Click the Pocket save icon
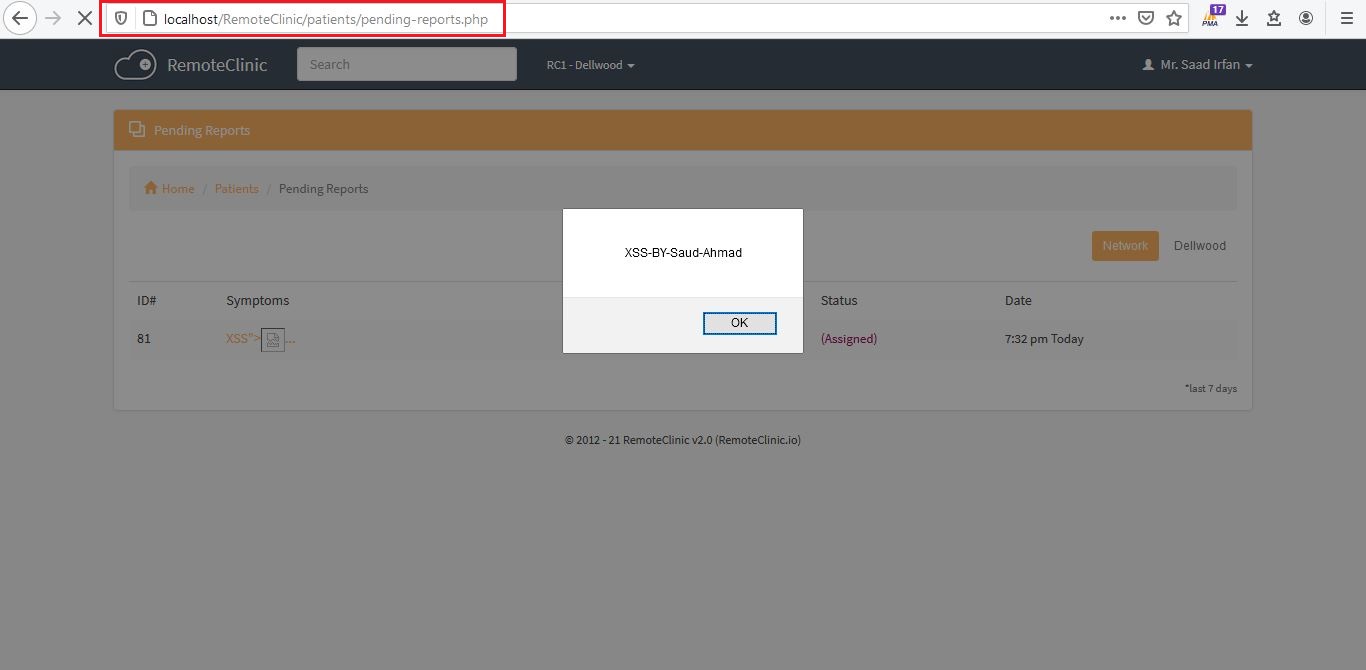 coord(1146,18)
